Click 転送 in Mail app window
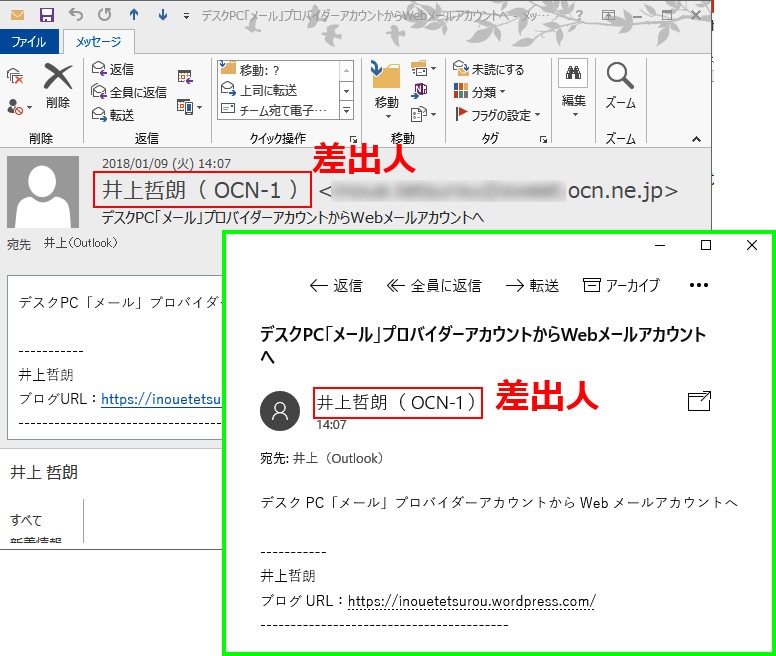The image size is (776, 656). point(532,285)
